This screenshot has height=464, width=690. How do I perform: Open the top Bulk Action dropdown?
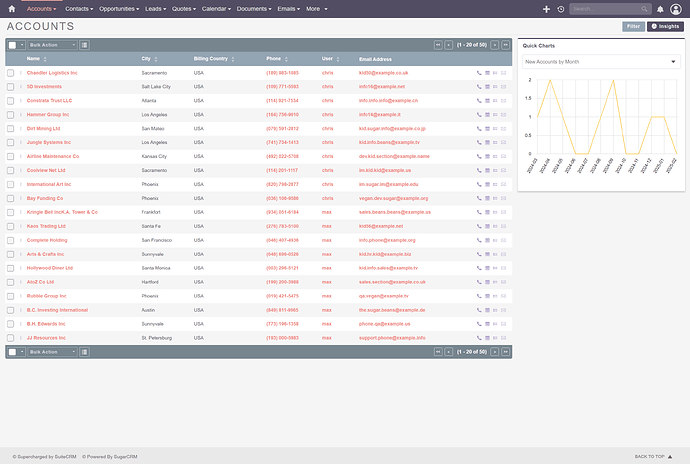pos(52,45)
